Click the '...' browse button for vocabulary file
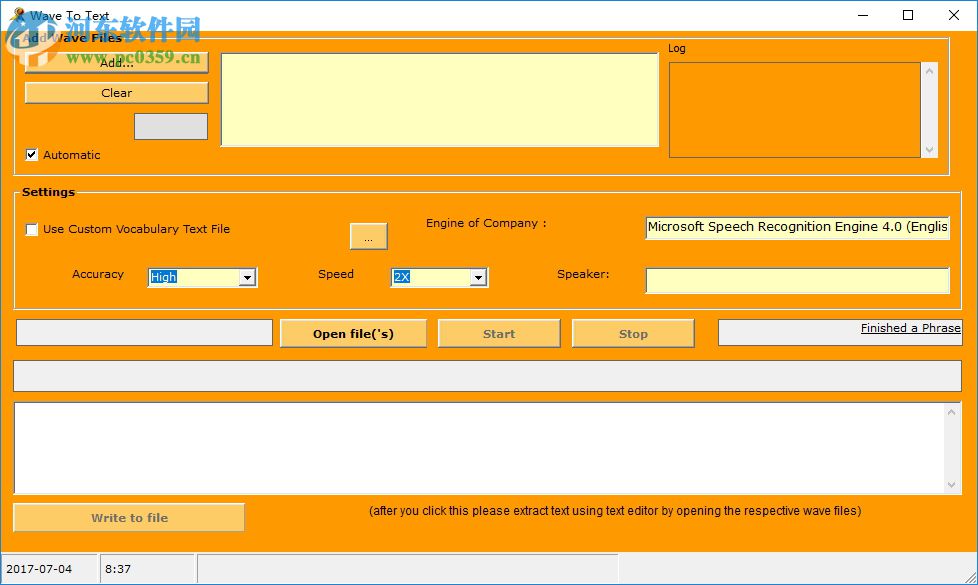978x585 pixels. tap(369, 236)
